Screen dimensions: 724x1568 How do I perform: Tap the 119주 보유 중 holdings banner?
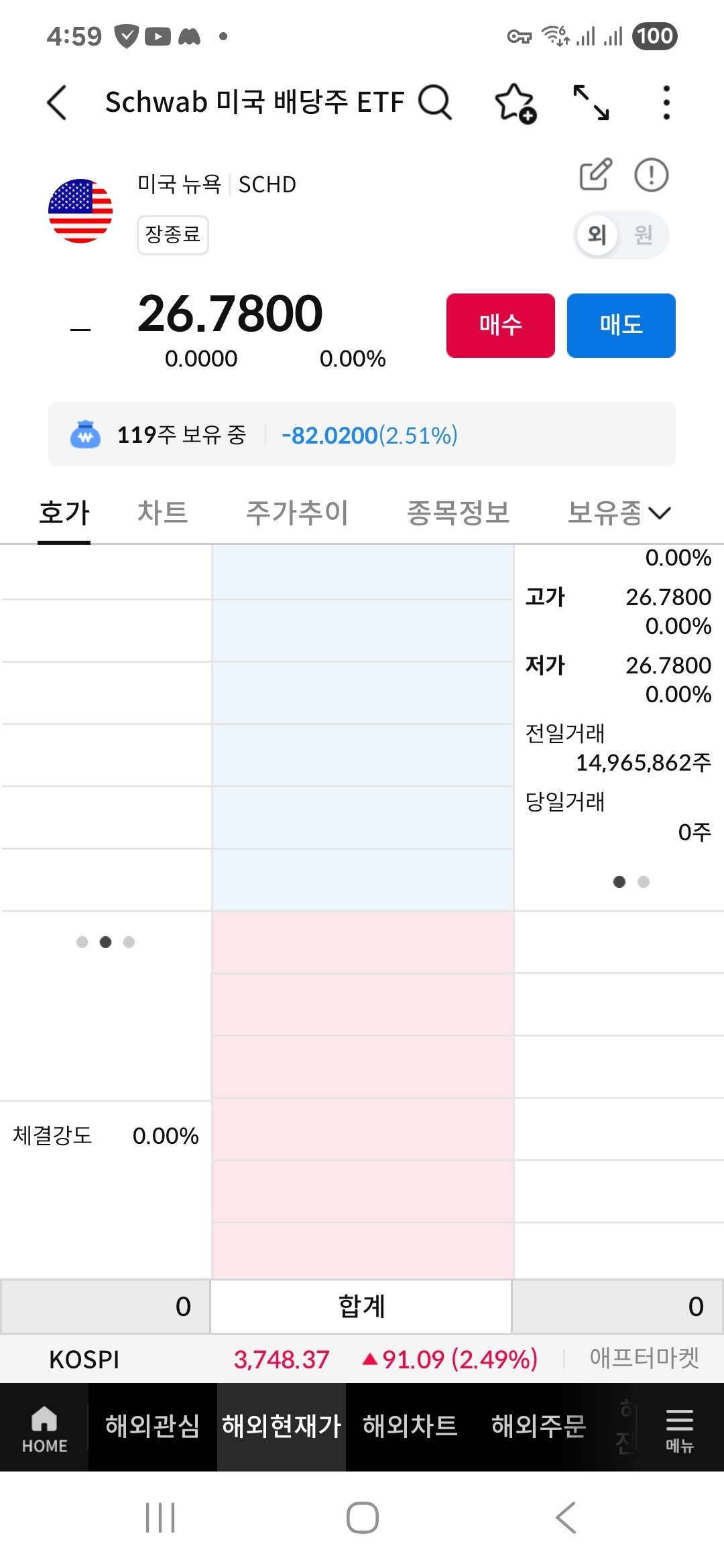362,435
